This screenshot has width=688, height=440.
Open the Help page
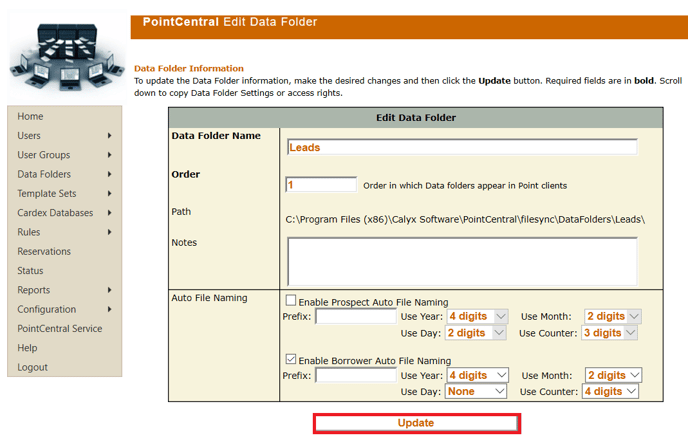pyautogui.click(x=27, y=348)
